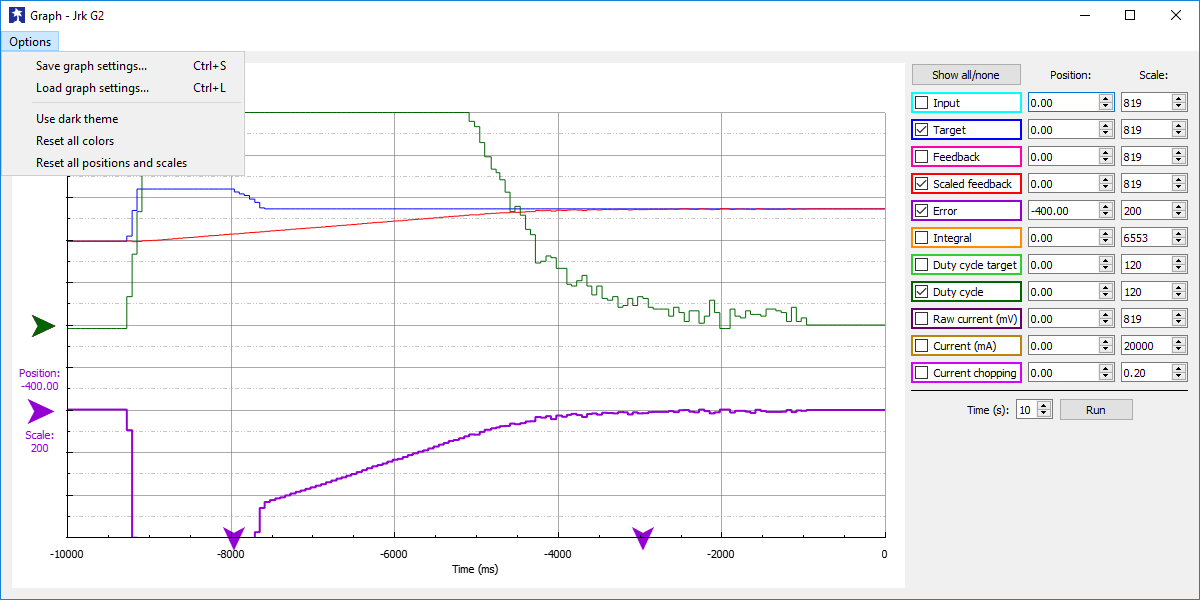
Task: Choose Save graph settings...
Action: tap(91, 66)
